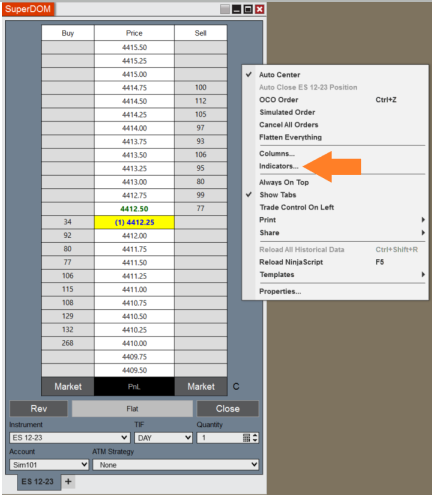Click the Price column header
This screenshot has width=432, height=495.
pos(134,33)
